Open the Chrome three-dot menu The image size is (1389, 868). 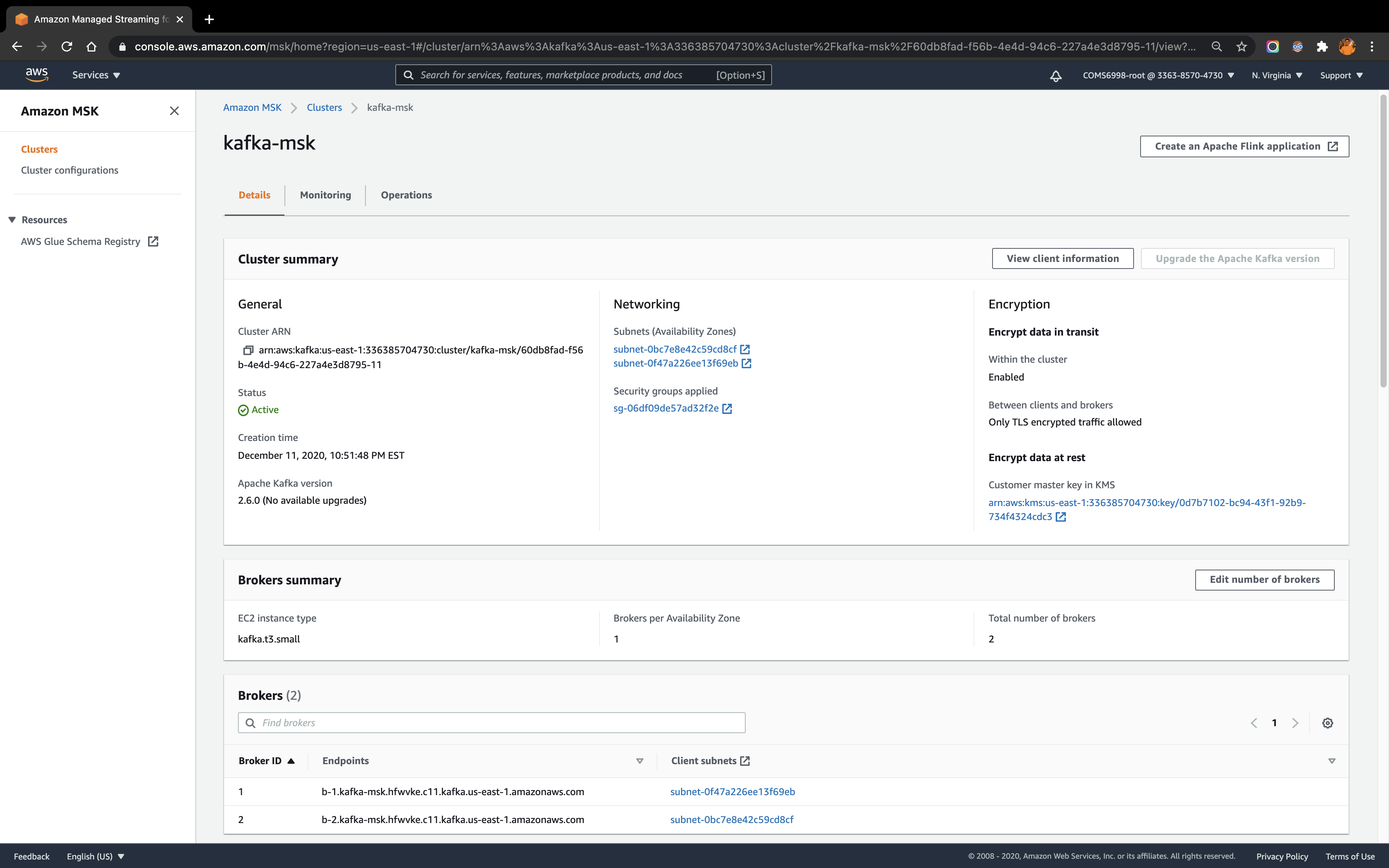pyautogui.click(x=1372, y=46)
